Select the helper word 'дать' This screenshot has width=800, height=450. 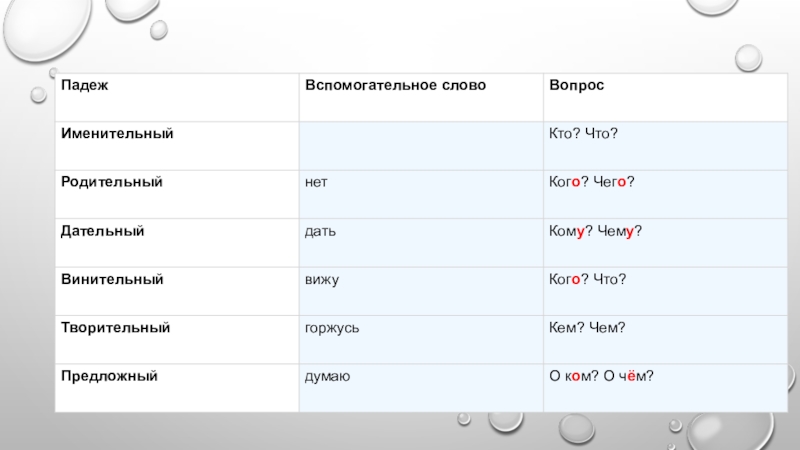point(320,231)
